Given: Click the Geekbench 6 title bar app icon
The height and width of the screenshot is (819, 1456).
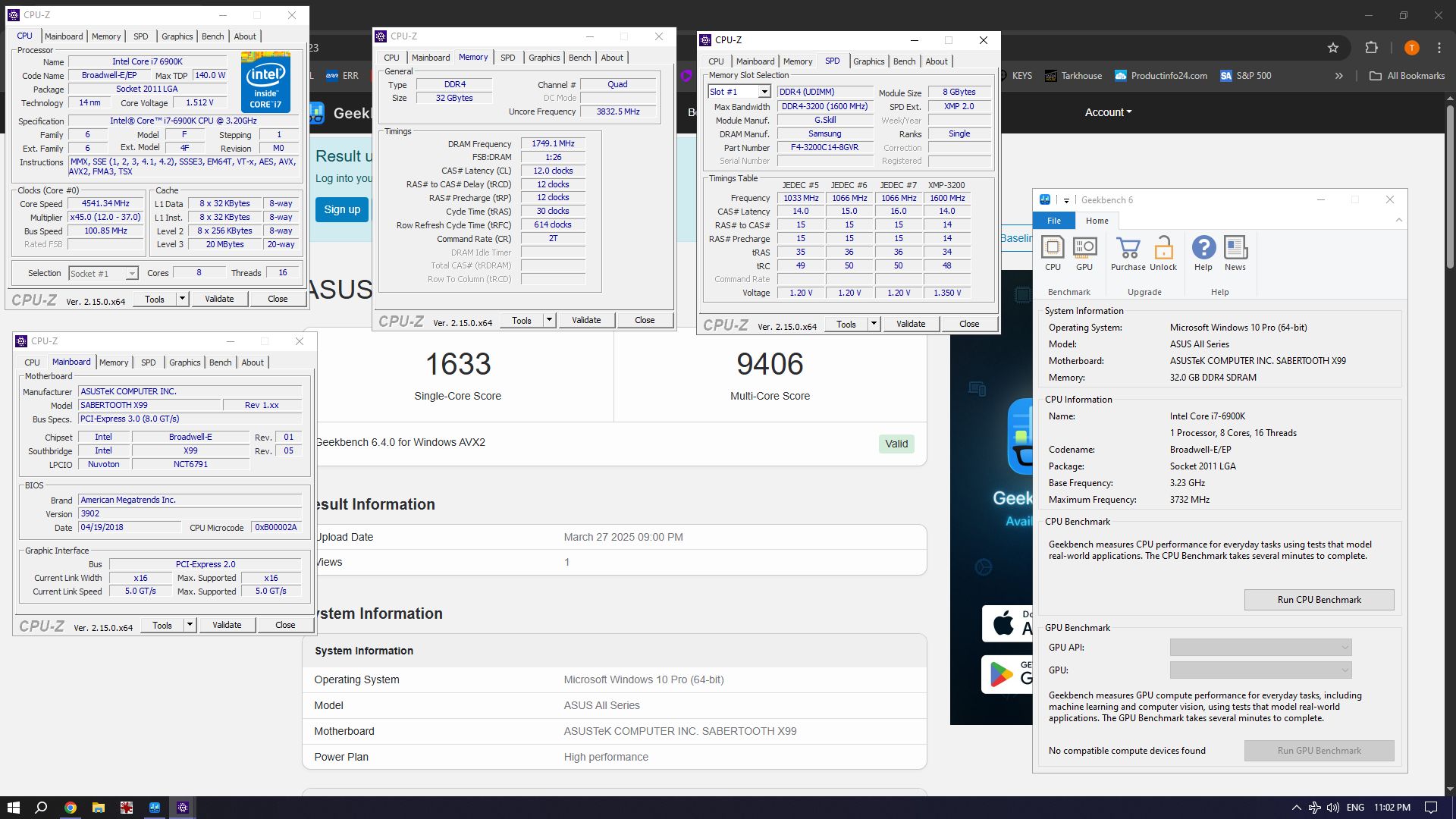Looking at the screenshot, I should click(1045, 199).
